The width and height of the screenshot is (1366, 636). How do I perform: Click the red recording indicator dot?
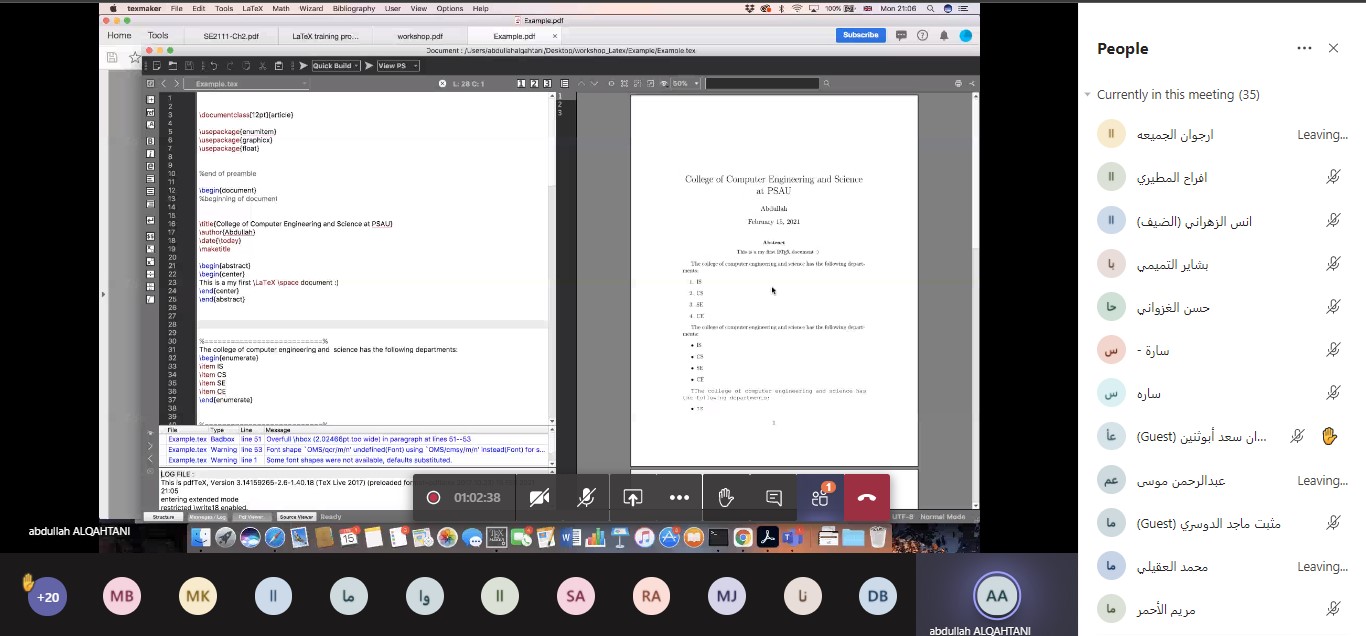pos(433,497)
